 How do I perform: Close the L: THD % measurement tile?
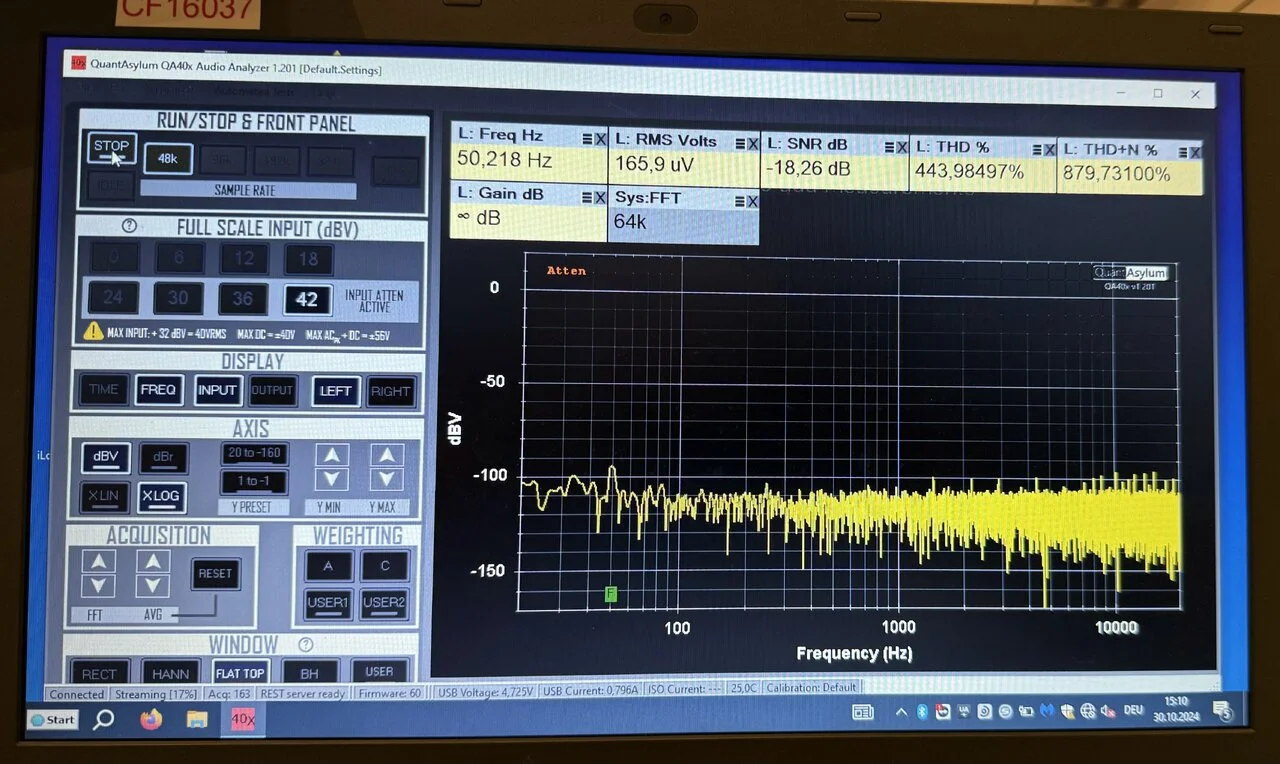pyautogui.click(x=1048, y=150)
